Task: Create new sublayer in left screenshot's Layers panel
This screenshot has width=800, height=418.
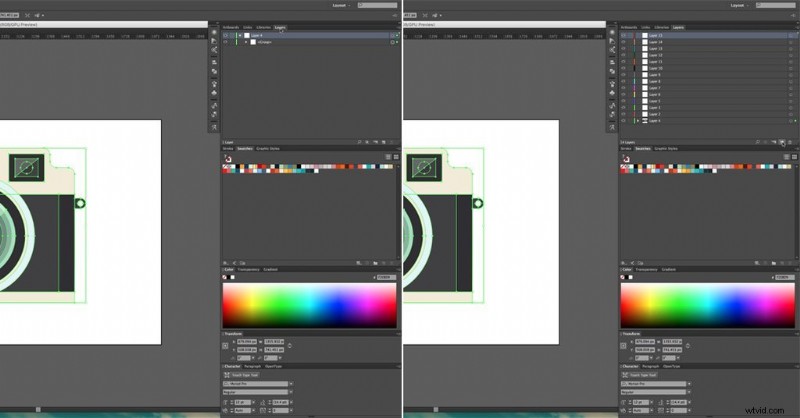Action: click(376, 142)
